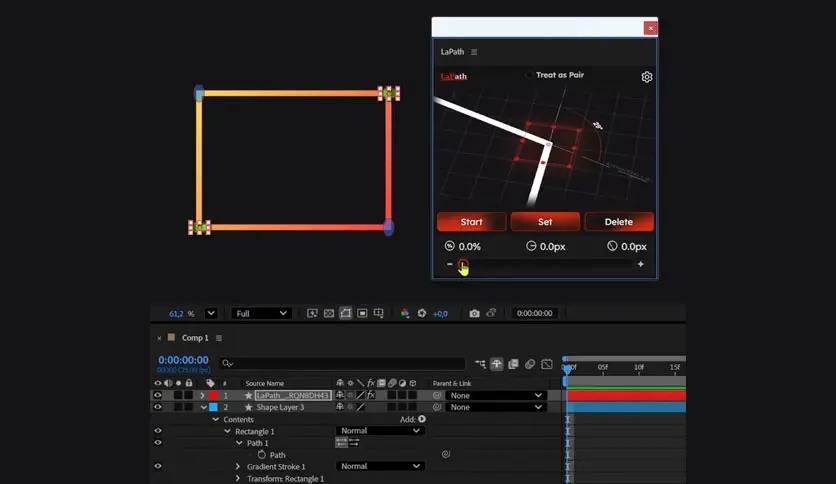This screenshot has height=484, width=836.
Task: Toggle visibility of Path 1
Action: pos(157,442)
